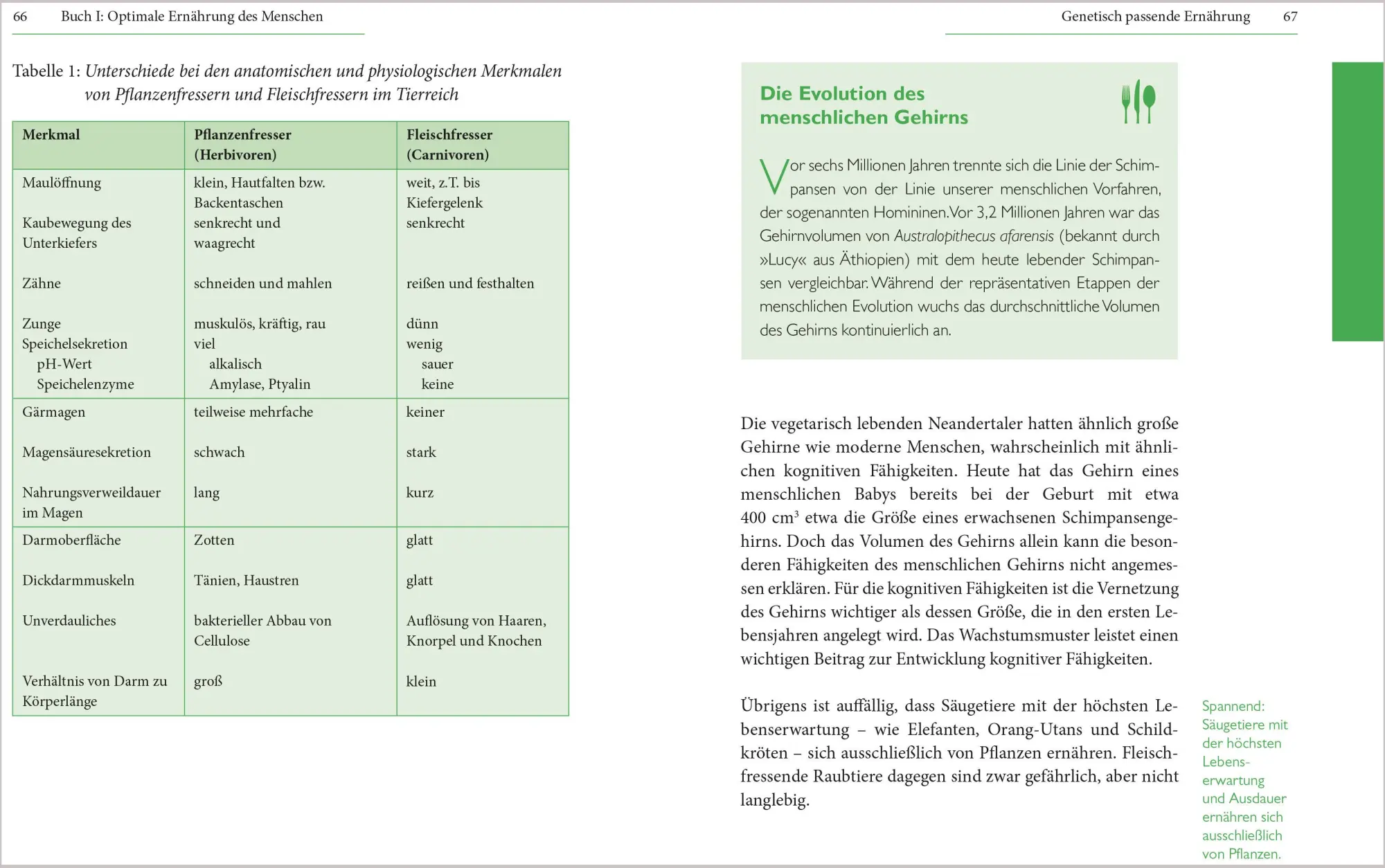This screenshot has width=1385, height=868.
Task: Click the paragraph starting 'Übrigens ist auffällig'
Action: pos(959,753)
